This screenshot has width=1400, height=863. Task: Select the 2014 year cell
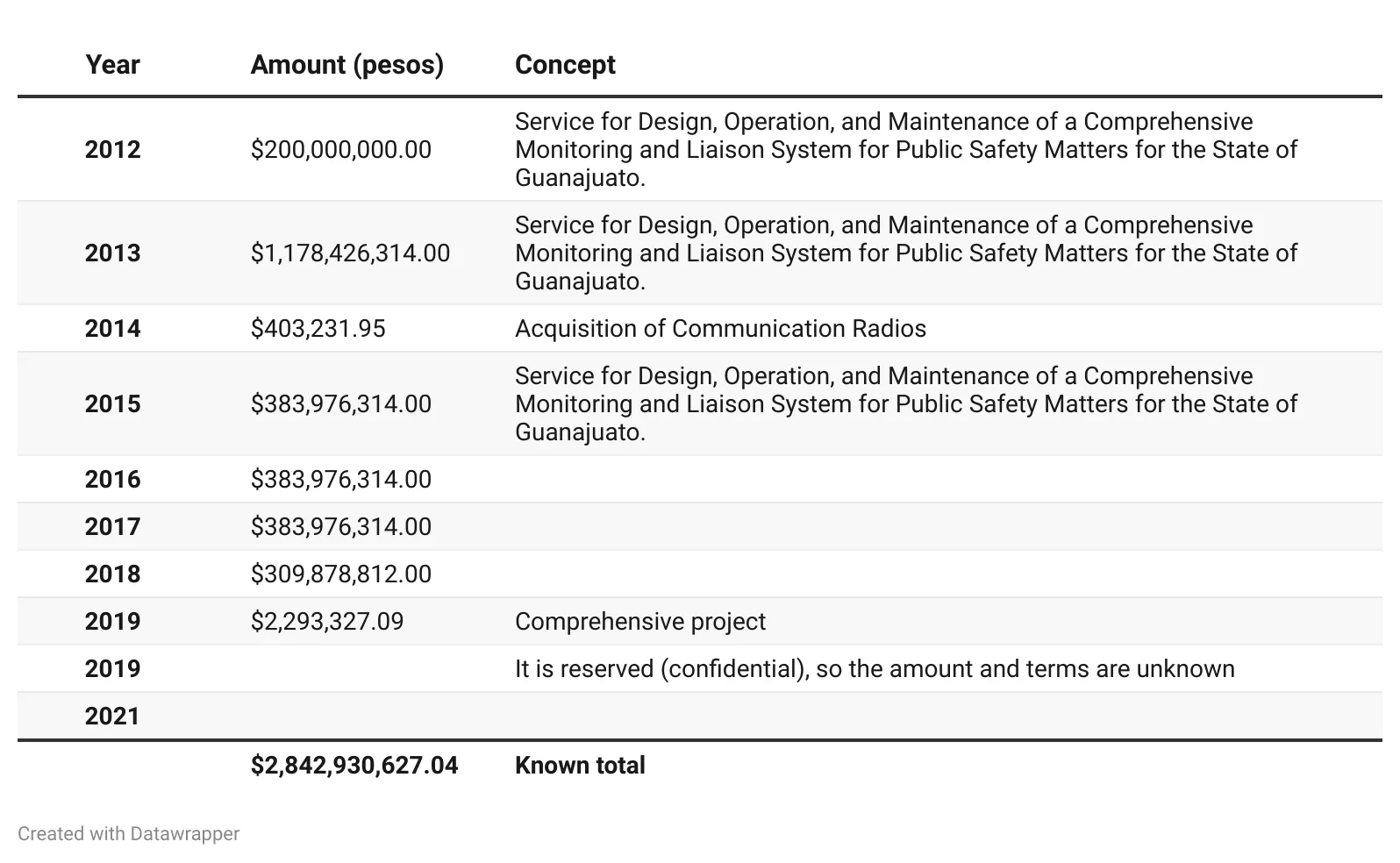tap(112, 329)
